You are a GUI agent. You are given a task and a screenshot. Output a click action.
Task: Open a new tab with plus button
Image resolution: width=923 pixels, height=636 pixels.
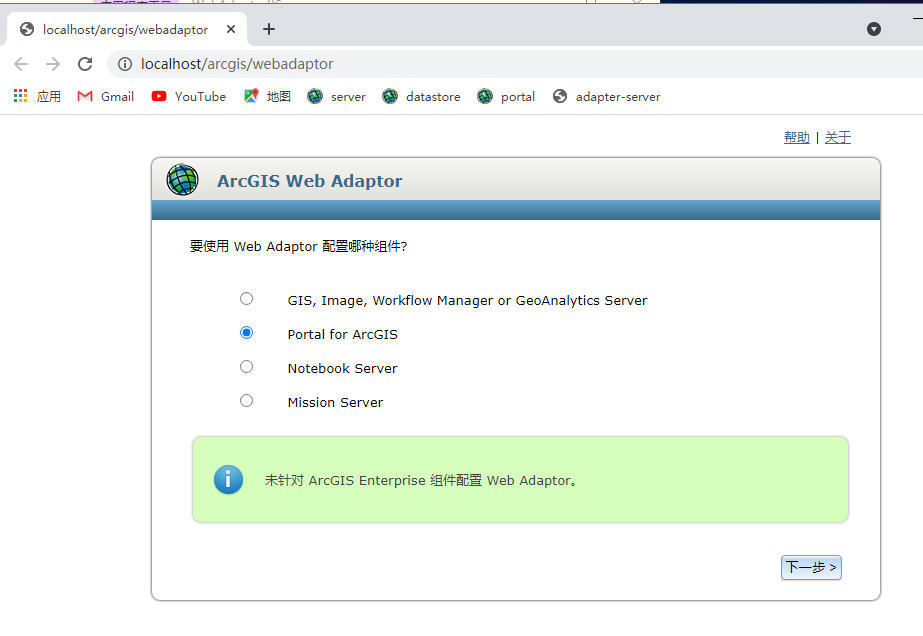point(269,29)
